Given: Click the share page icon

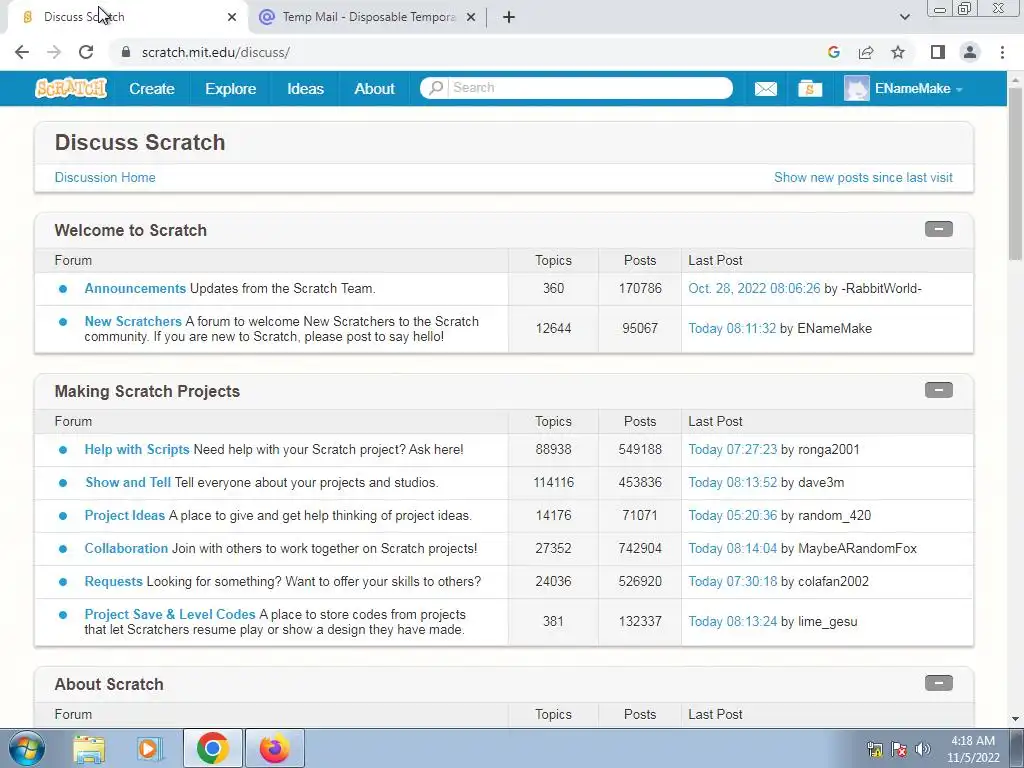Looking at the screenshot, I should [x=866, y=52].
